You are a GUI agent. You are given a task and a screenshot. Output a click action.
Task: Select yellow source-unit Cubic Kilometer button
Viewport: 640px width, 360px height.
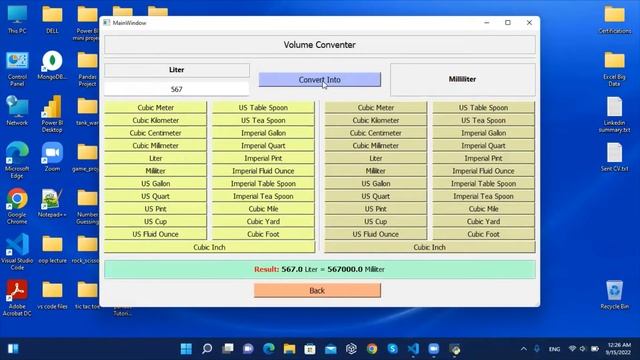tap(156, 120)
